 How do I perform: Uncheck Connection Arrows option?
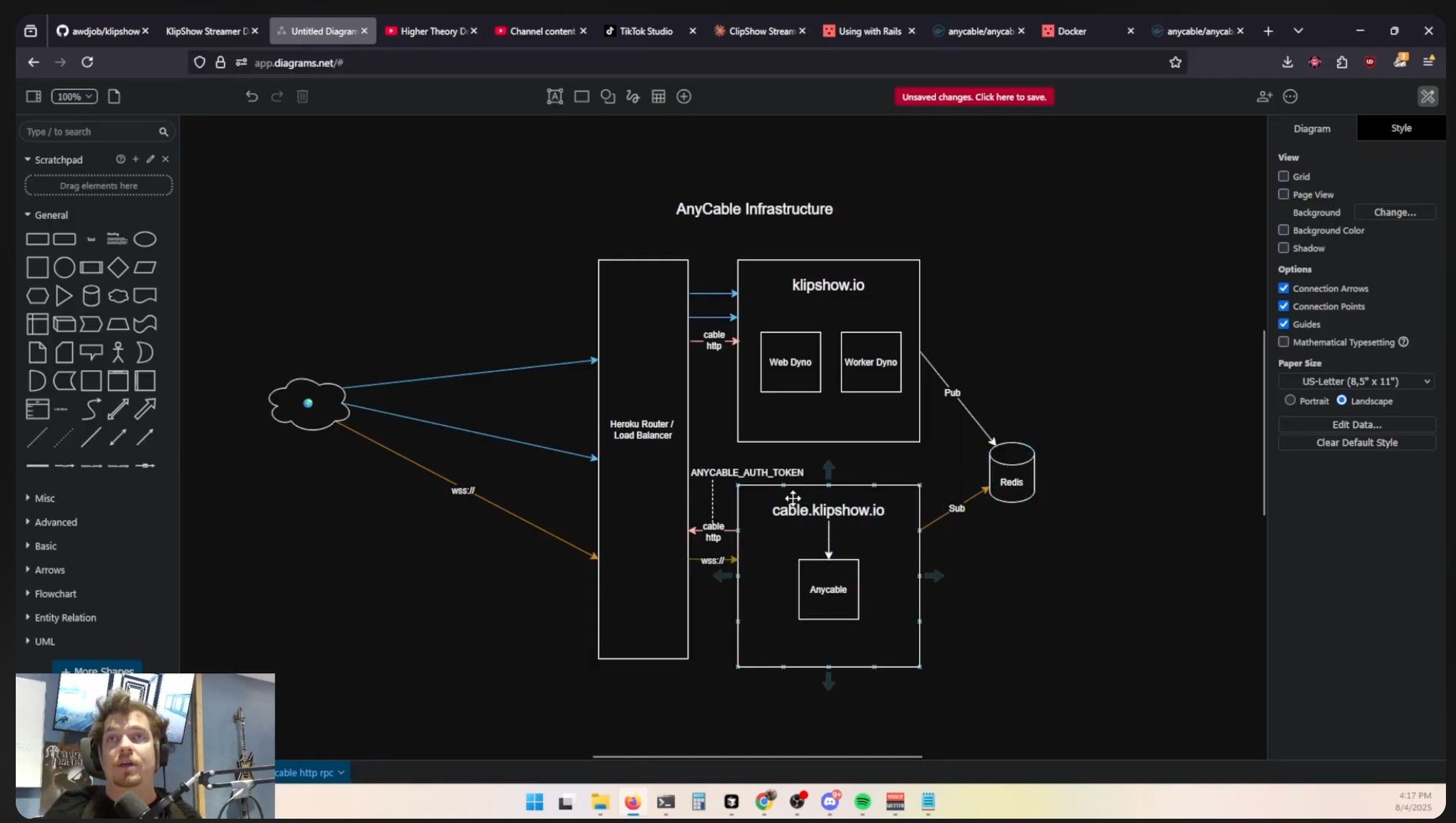pos(1283,288)
